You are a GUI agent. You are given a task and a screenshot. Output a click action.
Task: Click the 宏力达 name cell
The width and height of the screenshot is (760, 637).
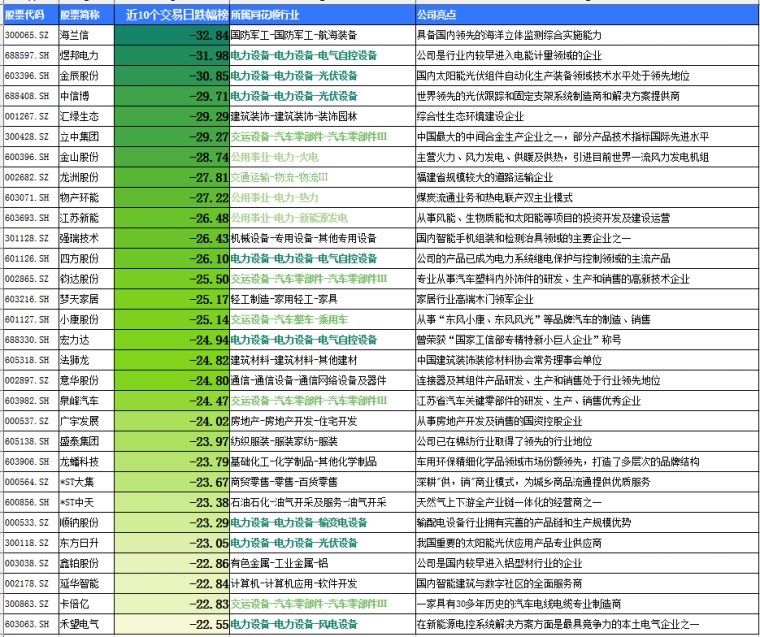coord(86,340)
